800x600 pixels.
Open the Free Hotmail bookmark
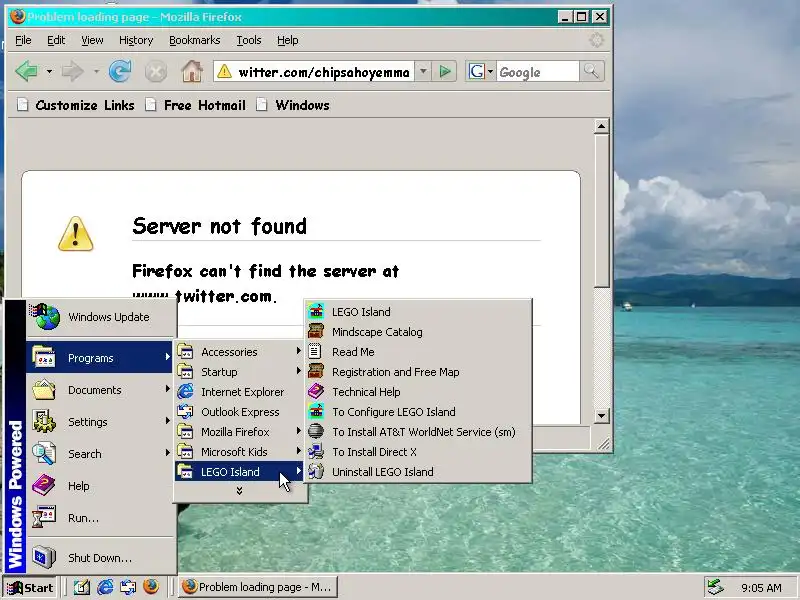195,105
